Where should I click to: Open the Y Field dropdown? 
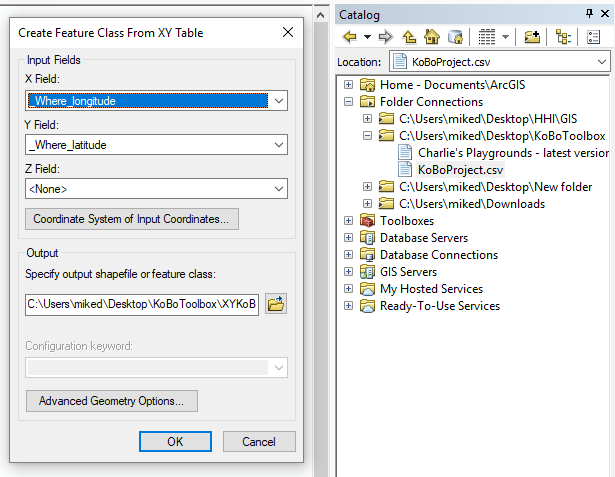(x=278, y=145)
